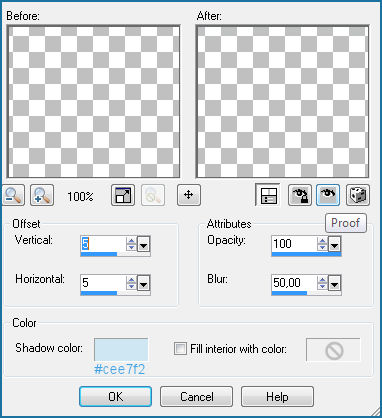The image size is (382, 418).
Task: Pick the light blue Shadow color swatch
Action: pyautogui.click(x=121, y=349)
